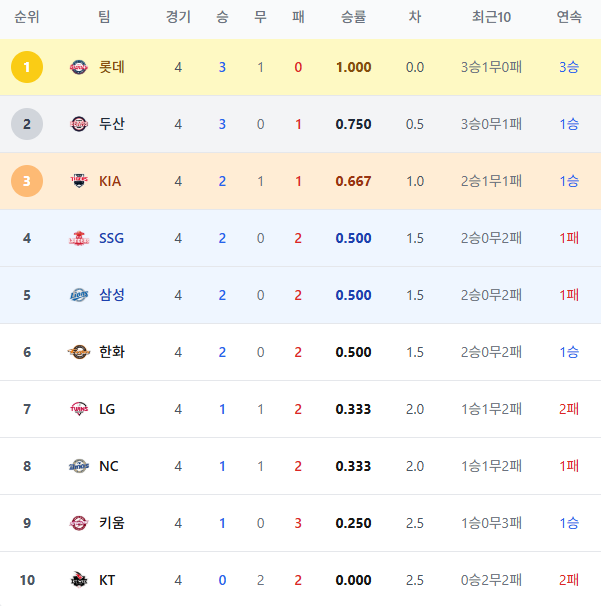This screenshot has height=606, width=601.
Task: Click the KIA Tigers logo icon
Action: tap(79, 181)
